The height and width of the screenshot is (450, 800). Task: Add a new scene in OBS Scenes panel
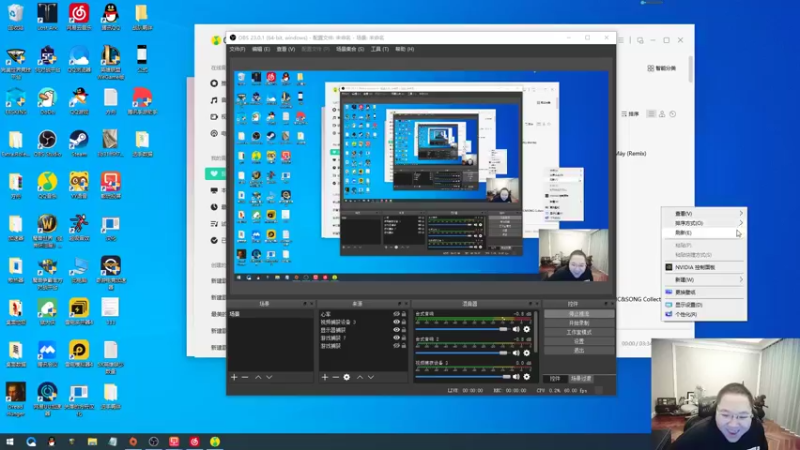pos(234,377)
